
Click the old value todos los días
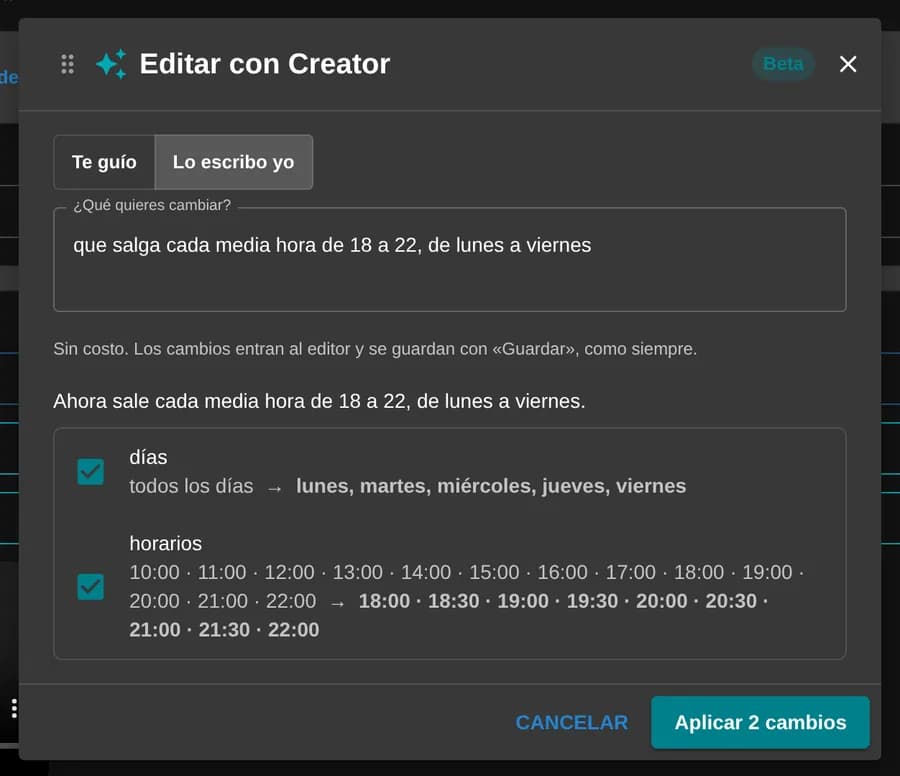click(x=191, y=486)
